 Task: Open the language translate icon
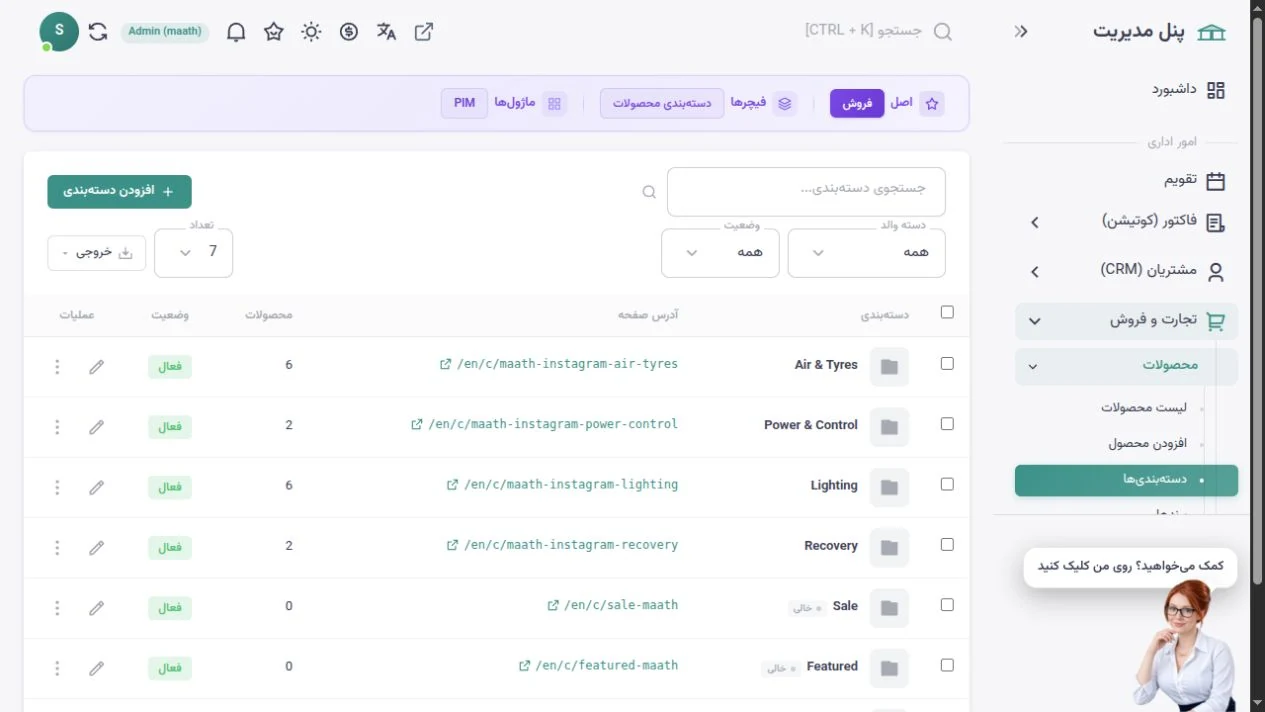(x=386, y=32)
